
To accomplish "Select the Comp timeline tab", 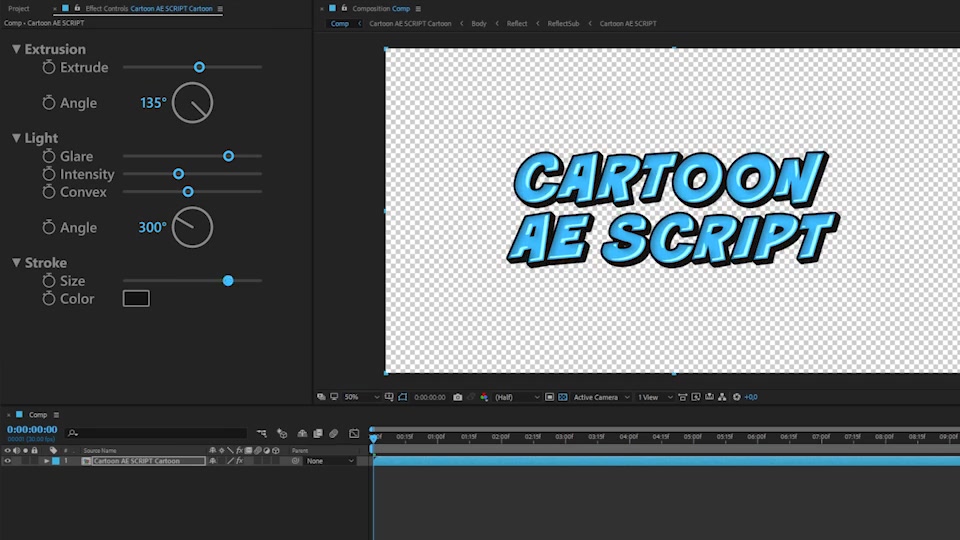I will pos(38,414).
